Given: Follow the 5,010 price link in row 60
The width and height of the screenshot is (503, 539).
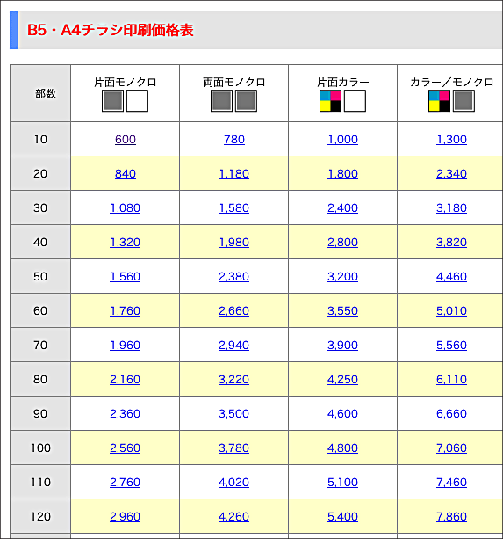Looking at the screenshot, I should [451, 311].
